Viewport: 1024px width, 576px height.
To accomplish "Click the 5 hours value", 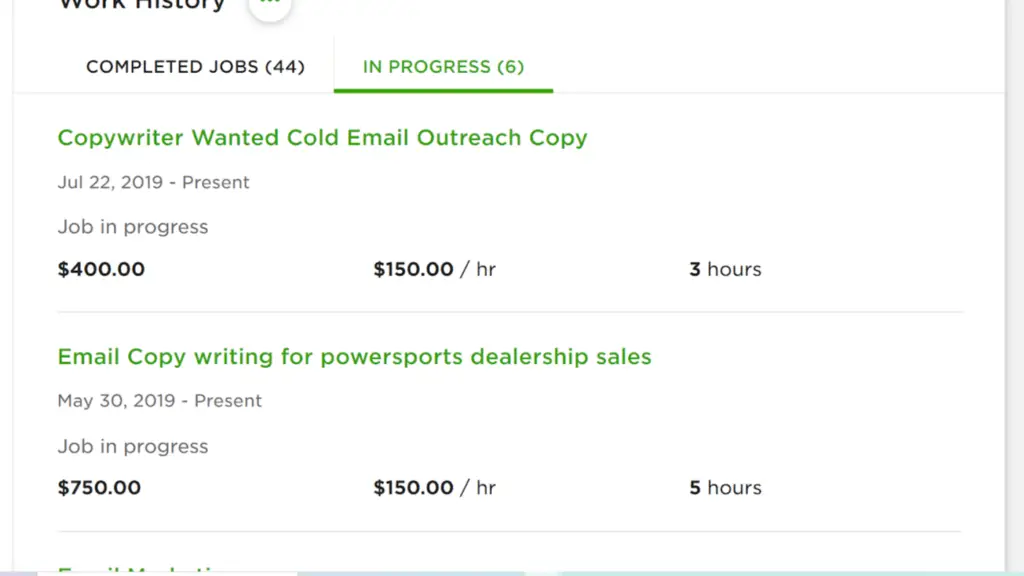I will 725,488.
